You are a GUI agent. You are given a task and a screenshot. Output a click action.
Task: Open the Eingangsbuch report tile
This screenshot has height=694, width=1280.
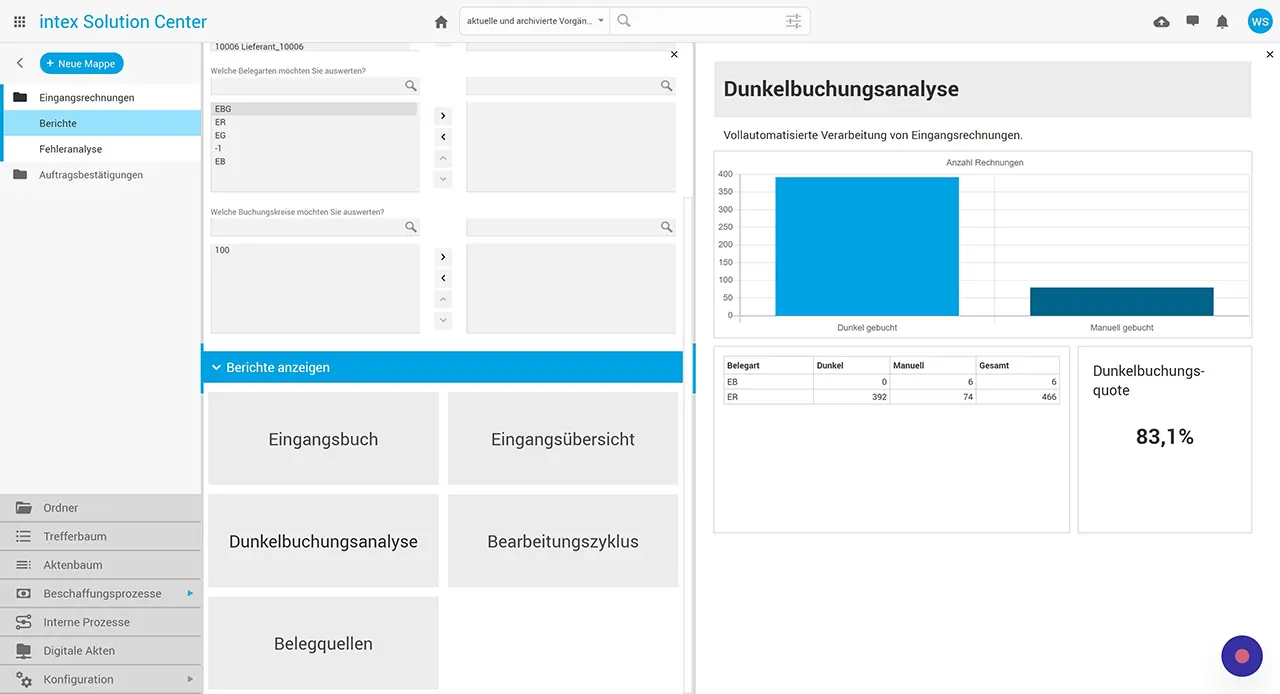point(323,439)
